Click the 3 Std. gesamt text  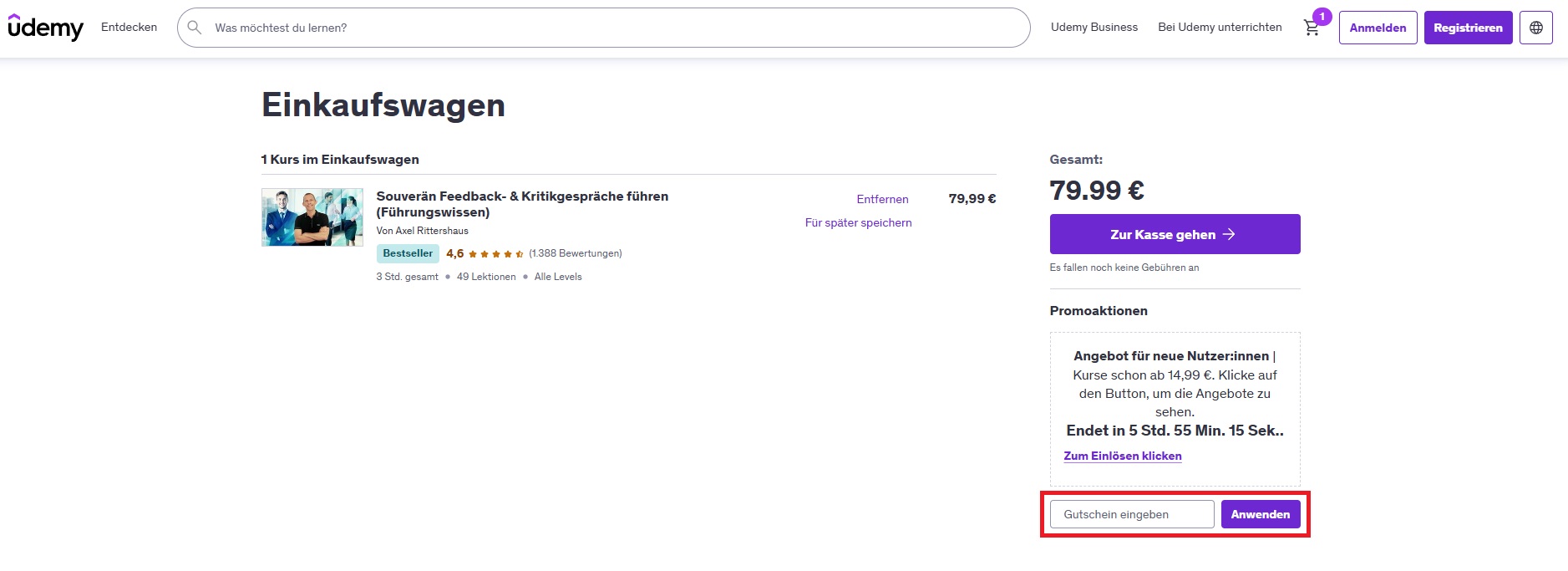(x=407, y=277)
